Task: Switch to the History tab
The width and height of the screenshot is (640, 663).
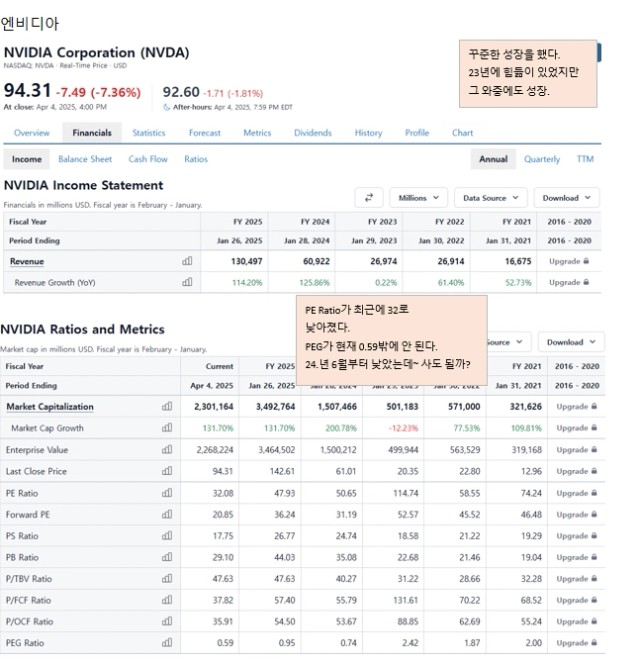Action: pyautogui.click(x=368, y=133)
